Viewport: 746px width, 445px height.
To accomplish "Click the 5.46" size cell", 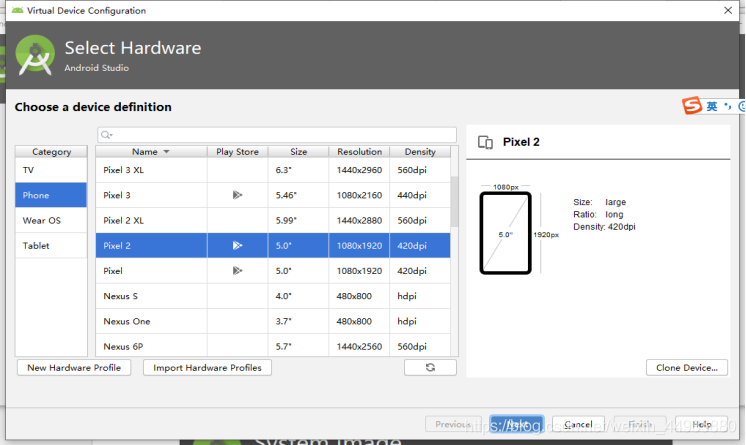I will click(x=298, y=195).
